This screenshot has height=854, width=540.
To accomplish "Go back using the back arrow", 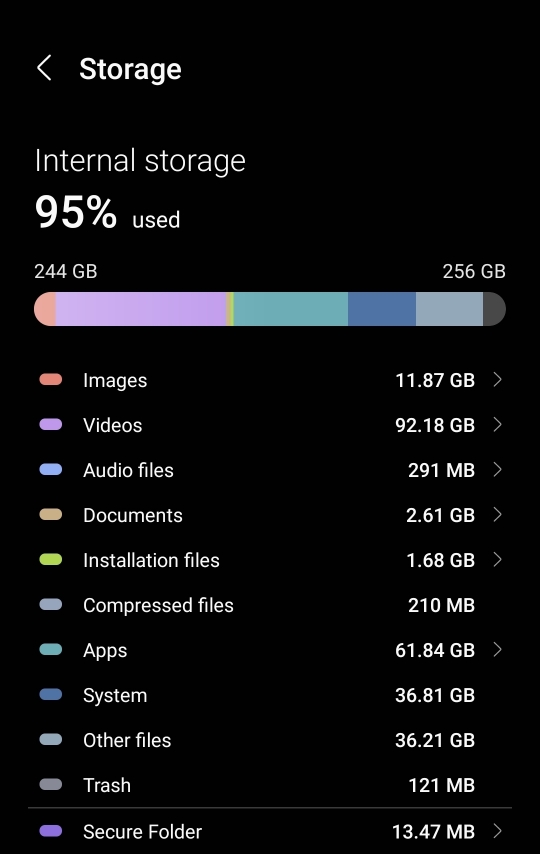I will (x=44, y=68).
